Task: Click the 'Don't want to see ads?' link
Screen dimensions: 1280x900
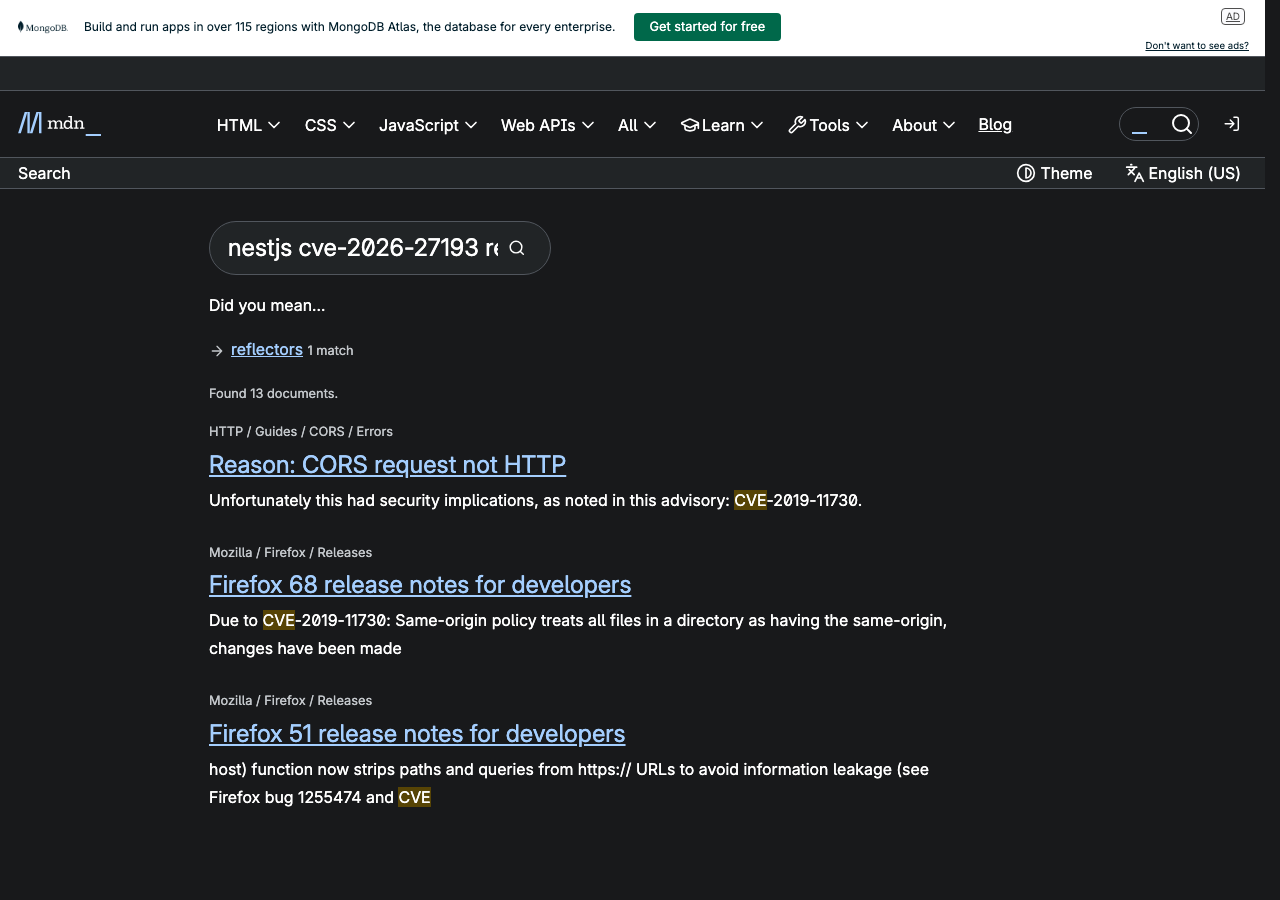Action: [1196, 45]
